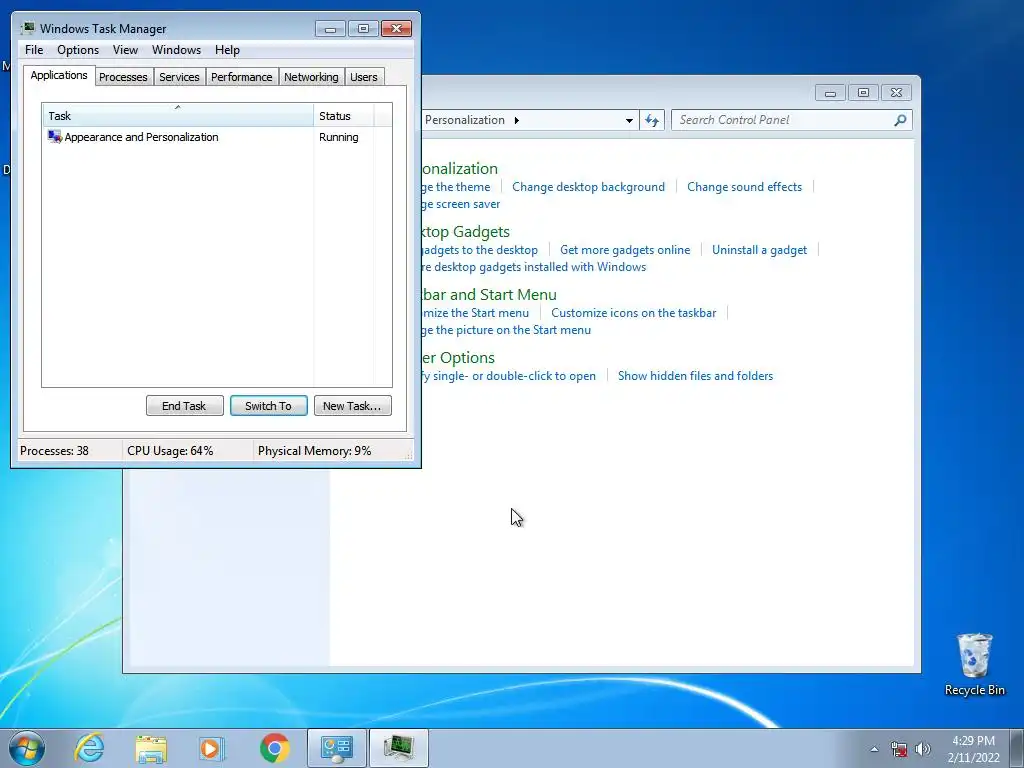Click the search magnifier in Control Panel
This screenshot has height=768, width=1024.
(x=900, y=120)
